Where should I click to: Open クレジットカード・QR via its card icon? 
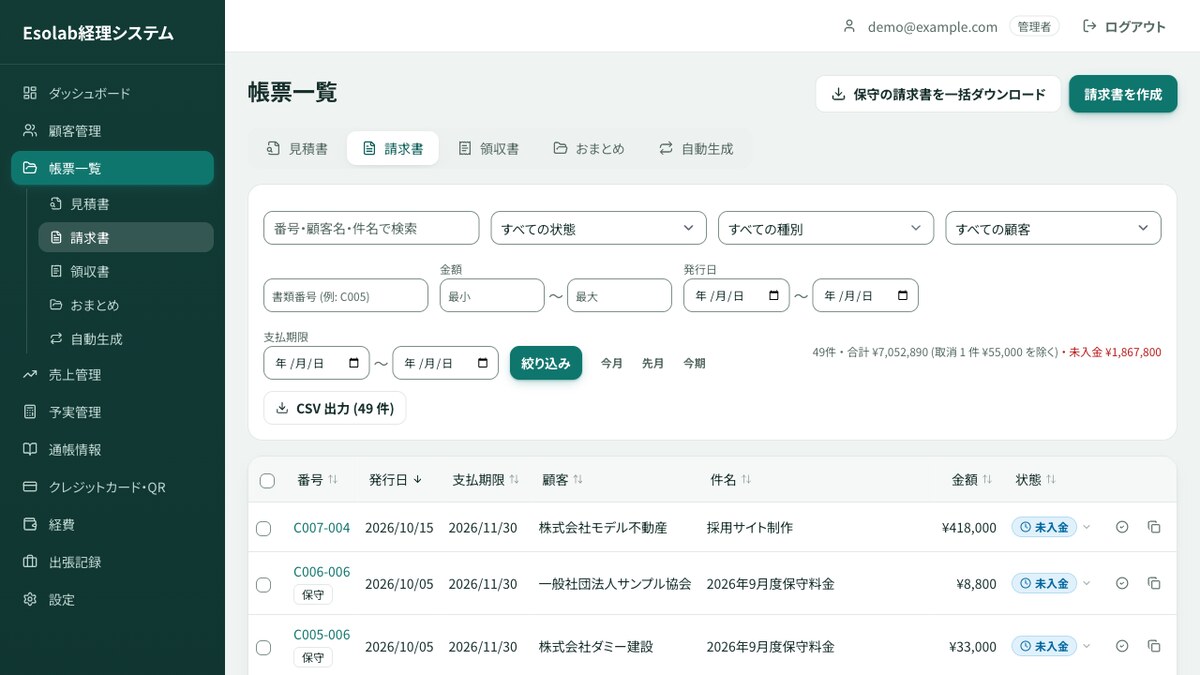click(x=30, y=487)
